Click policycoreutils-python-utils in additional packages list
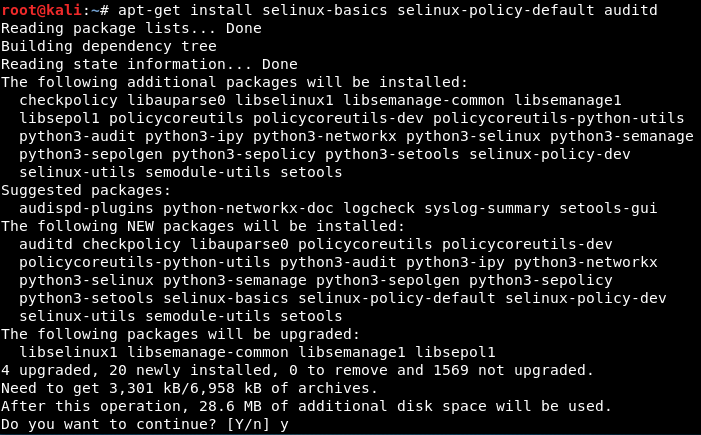 click(x=559, y=118)
